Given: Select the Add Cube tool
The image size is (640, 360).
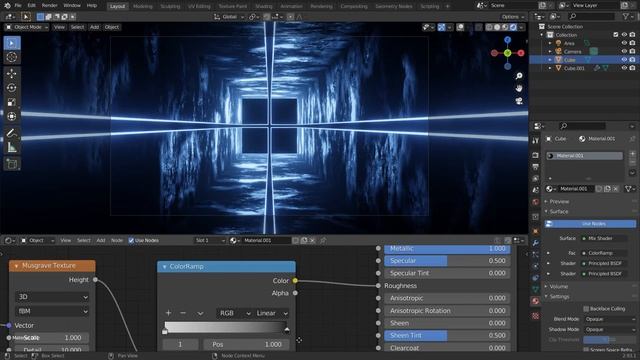Looking at the screenshot, I should [12, 164].
